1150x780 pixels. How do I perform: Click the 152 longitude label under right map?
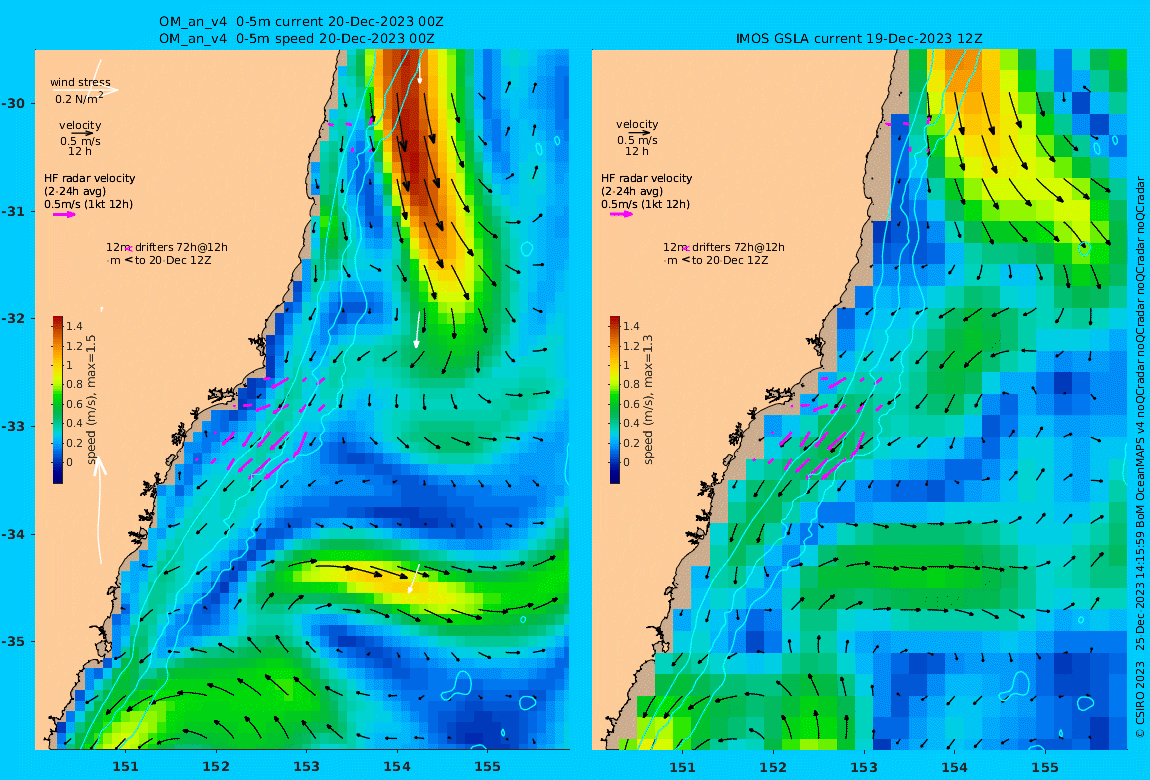click(x=773, y=768)
